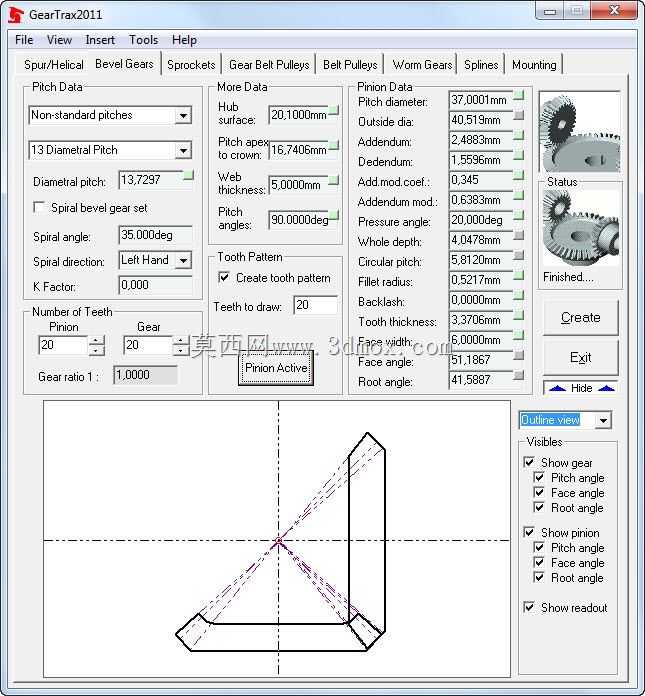Open the File menu
This screenshot has height=696, width=645.
pyautogui.click(x=24, y=40)
